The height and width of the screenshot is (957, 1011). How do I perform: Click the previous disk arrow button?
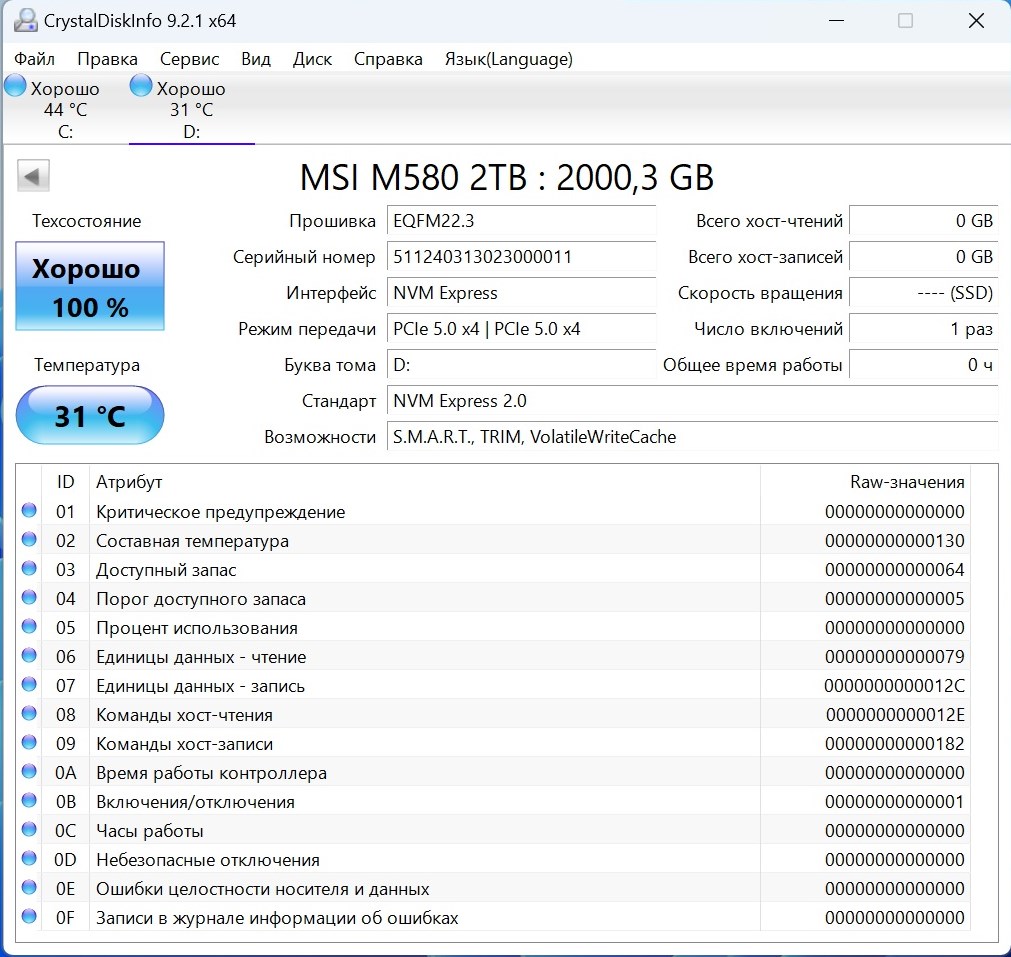point(33,177)
